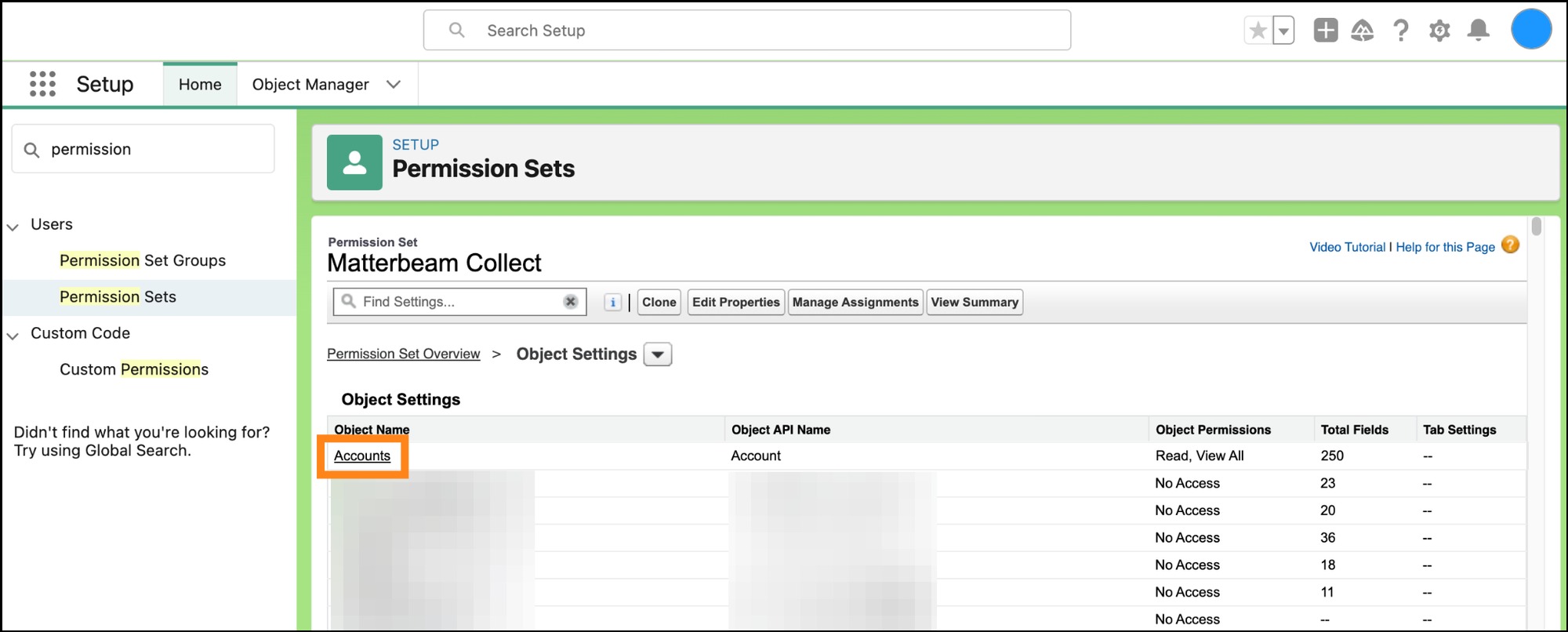1568x632 pixels.
Task: Click the Search Setup magnifier icon
Action: (x=457, y=30)
